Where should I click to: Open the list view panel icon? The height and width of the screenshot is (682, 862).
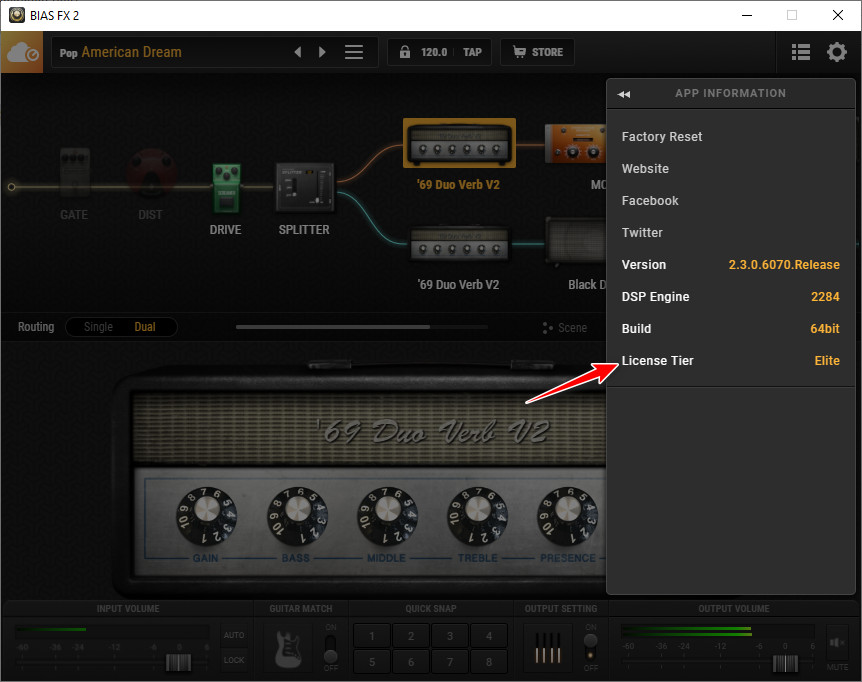pyautogui.click(x=800, y=52)
